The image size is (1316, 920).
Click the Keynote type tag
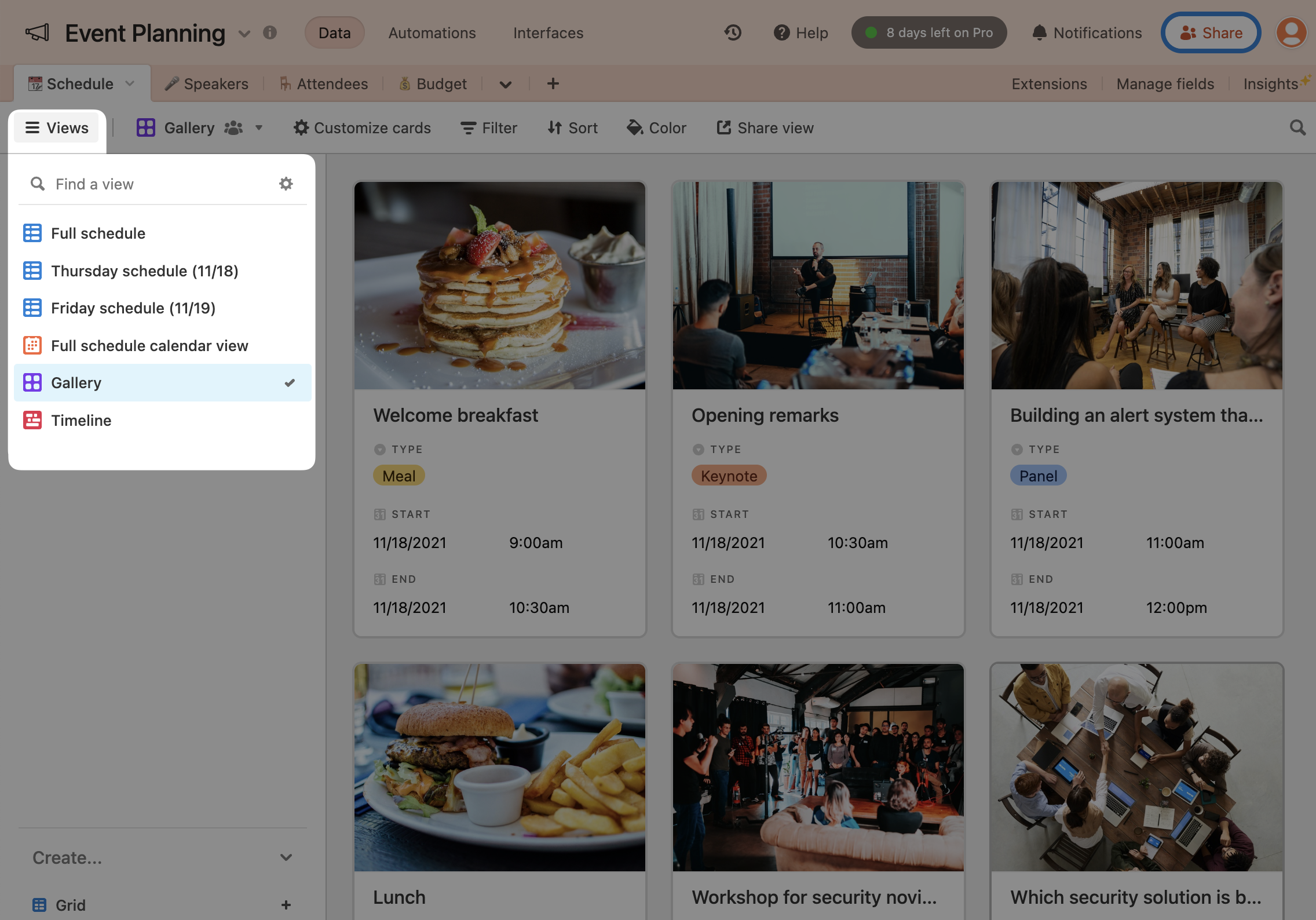(x=729, y=476)
